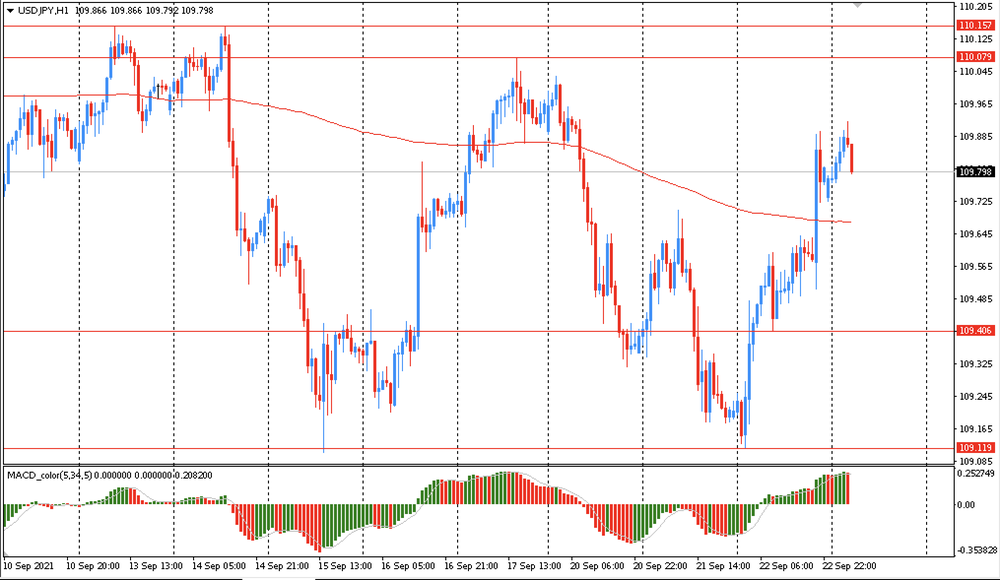
Task: Click the 22 Sep 22:00 time label
Action: [849, 566]
